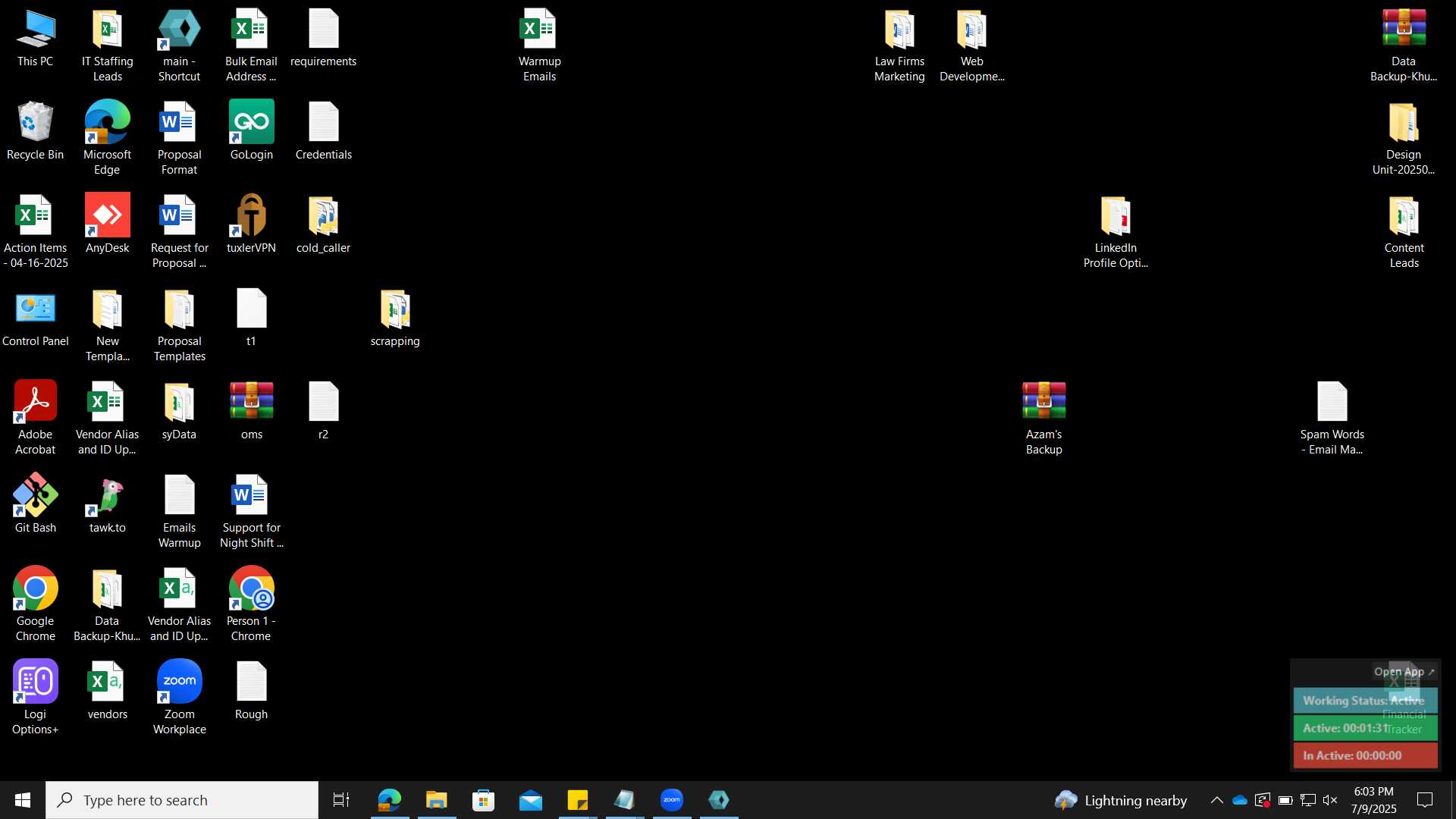Image resolution: width=1456 pixels, height=819 pixels.
Task: Select the Adobe Acrobat shortcut
Action: point(36,419)
